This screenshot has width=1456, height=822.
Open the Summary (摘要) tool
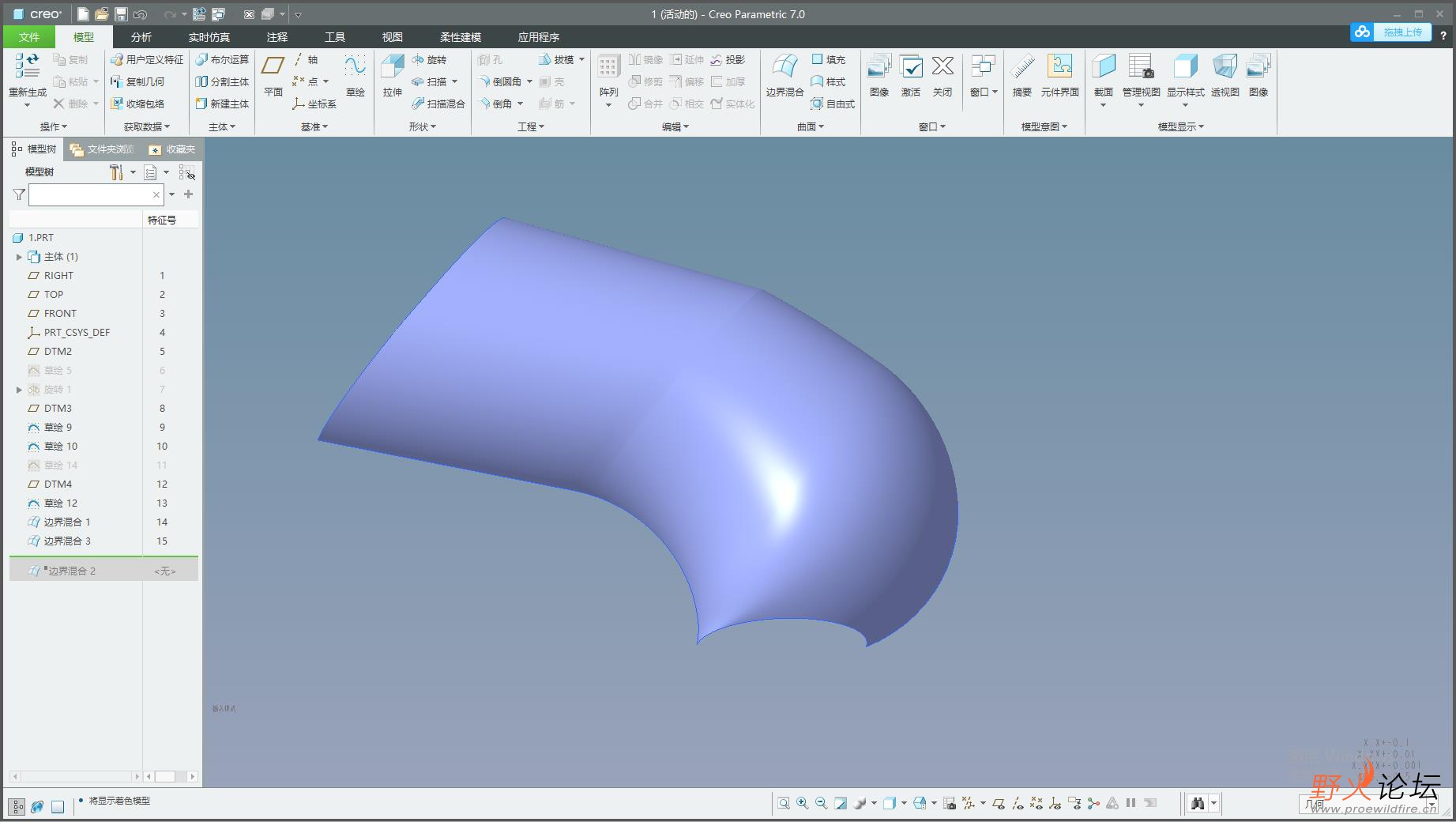[x=1022, y=76]
